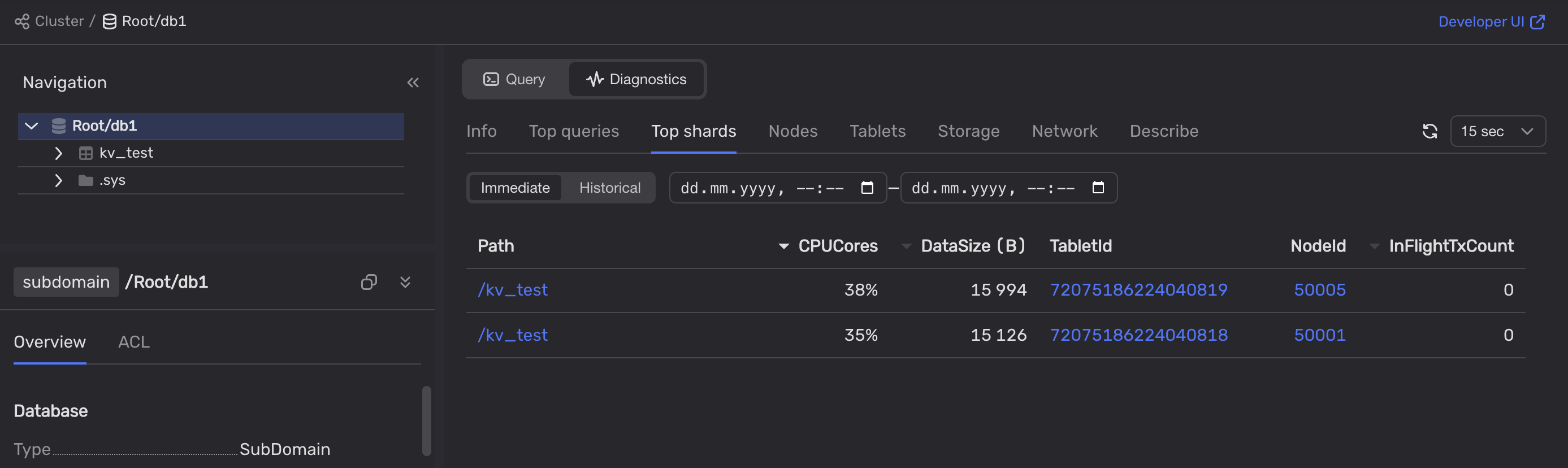Sort table by CPUCores column header
The height and width of the screenshot is (468, 1568).
click(837, 246)
